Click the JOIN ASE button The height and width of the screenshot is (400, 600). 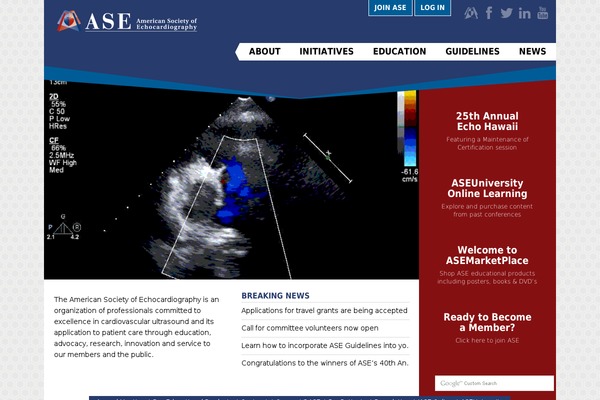click(390, 8)
